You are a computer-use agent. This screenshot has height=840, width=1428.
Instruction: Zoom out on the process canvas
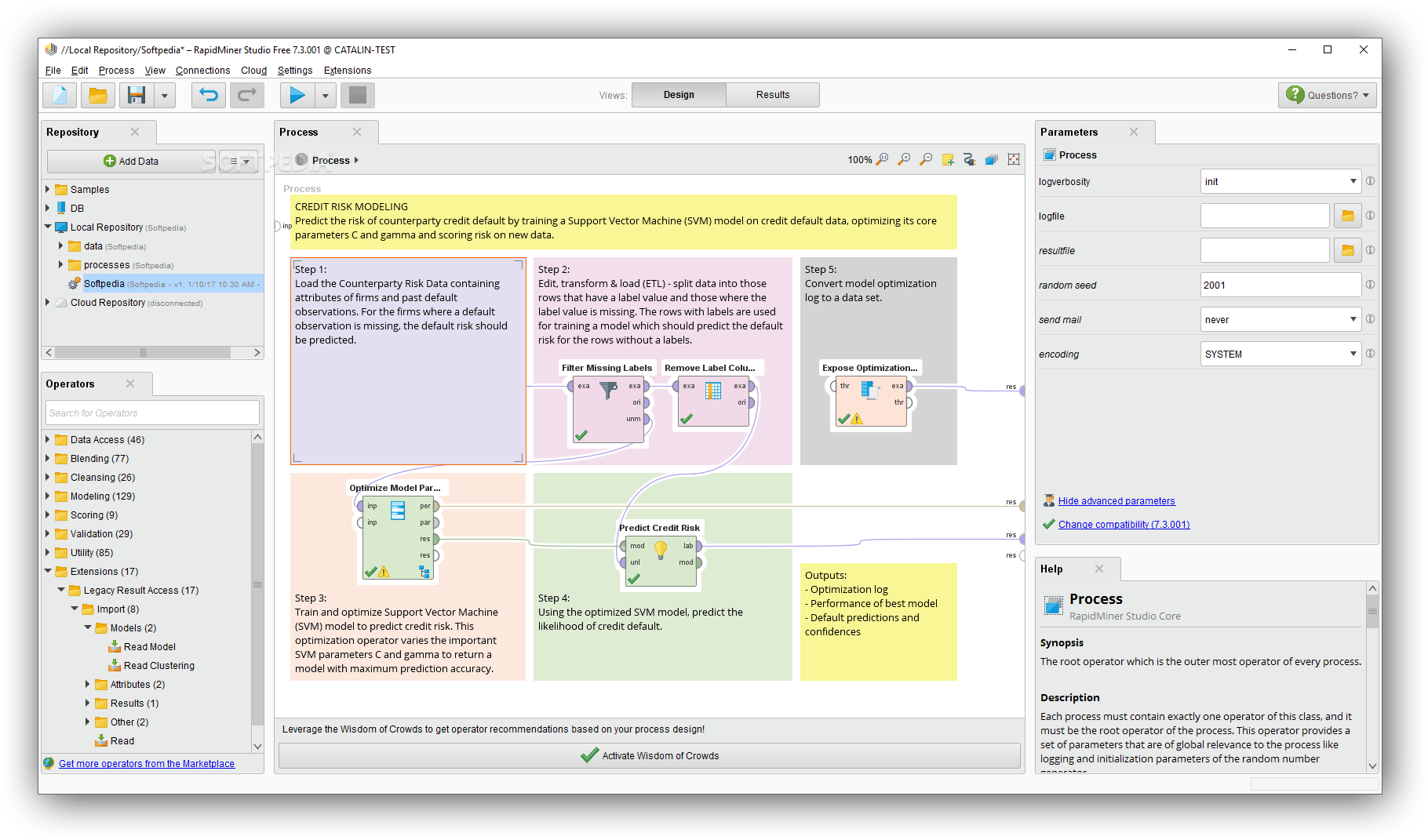tap(926, 159)
